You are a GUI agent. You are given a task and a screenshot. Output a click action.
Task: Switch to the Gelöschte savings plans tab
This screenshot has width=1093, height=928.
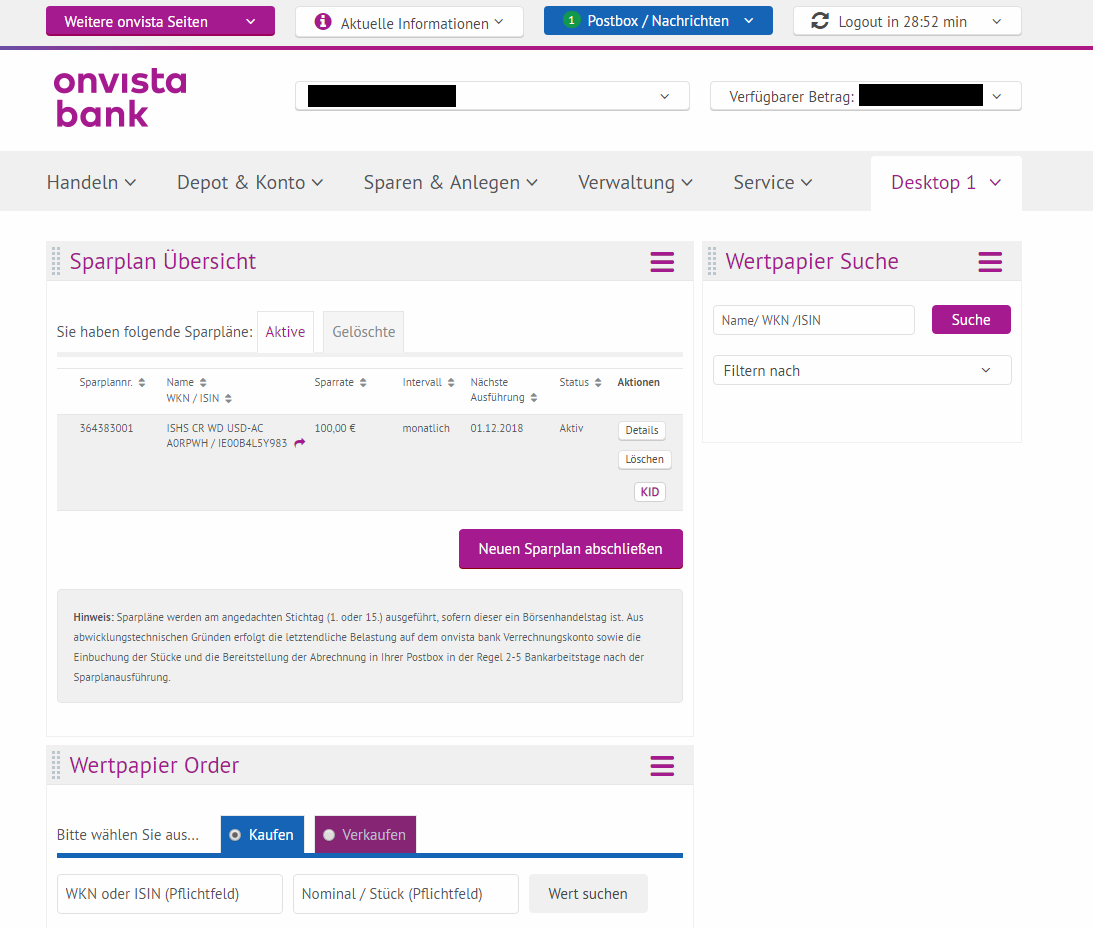363,332
